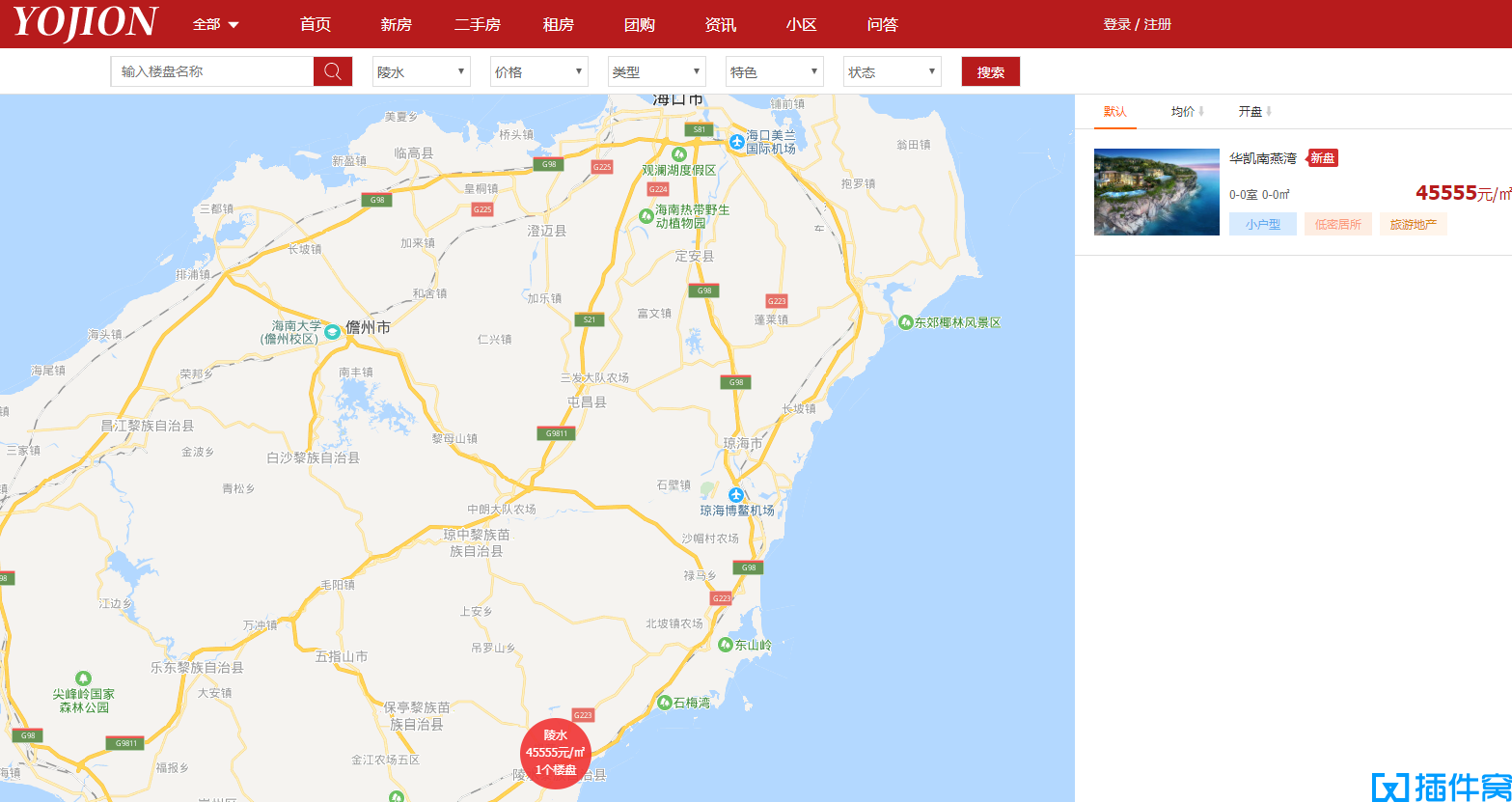Click the 低密居所 tag
The height and width of the screenshot is (802, 1512).
coord(1338,224)
